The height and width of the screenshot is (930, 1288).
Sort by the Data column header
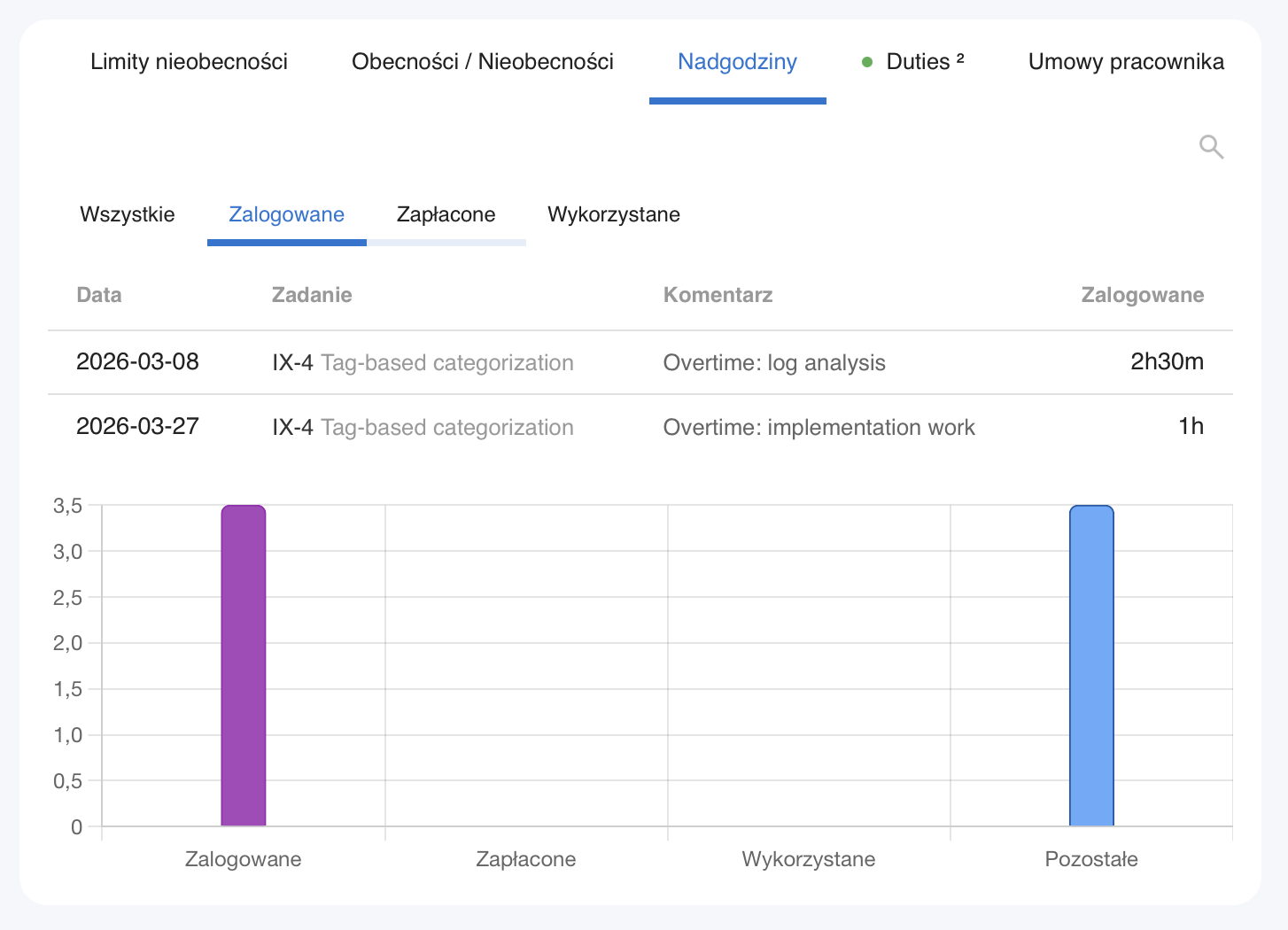coord(99,295)
